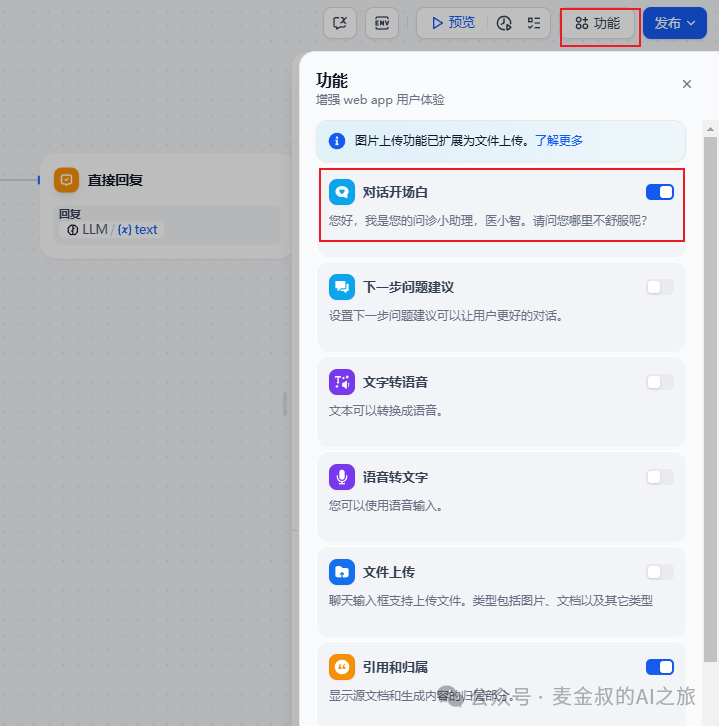This screenshot has height=726, width=719.
Task: Start the 预览 preview run
Action: (453, 23)
